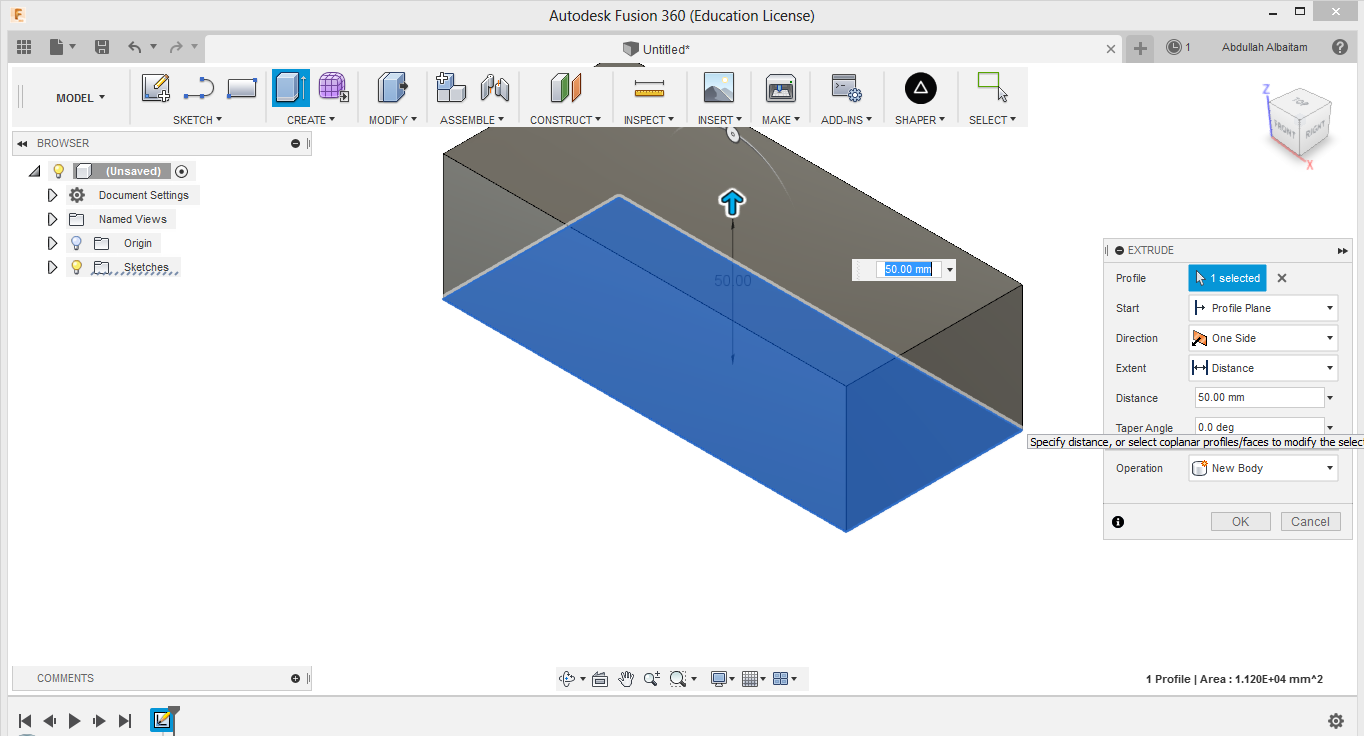Image resolution: width=1364 pixels, height=736 pixels.
Task: Open the CONSTRUCT menu
Action: tap(565, 120)
